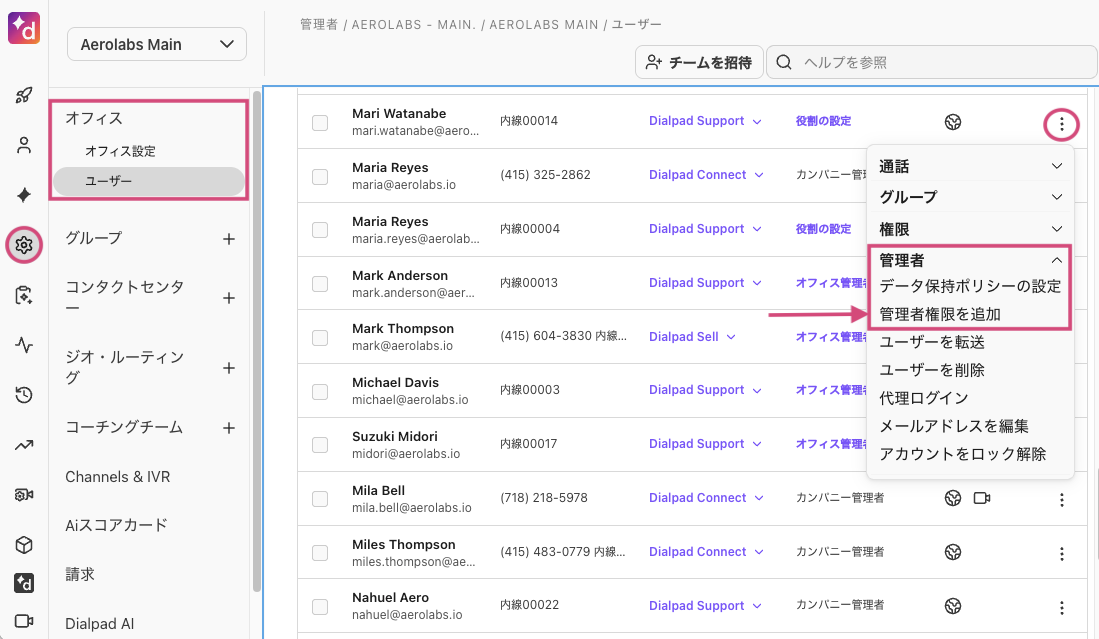
Task: Click 役割の設定 link for Mari Watanabe
Action: [x=823, y=121]
